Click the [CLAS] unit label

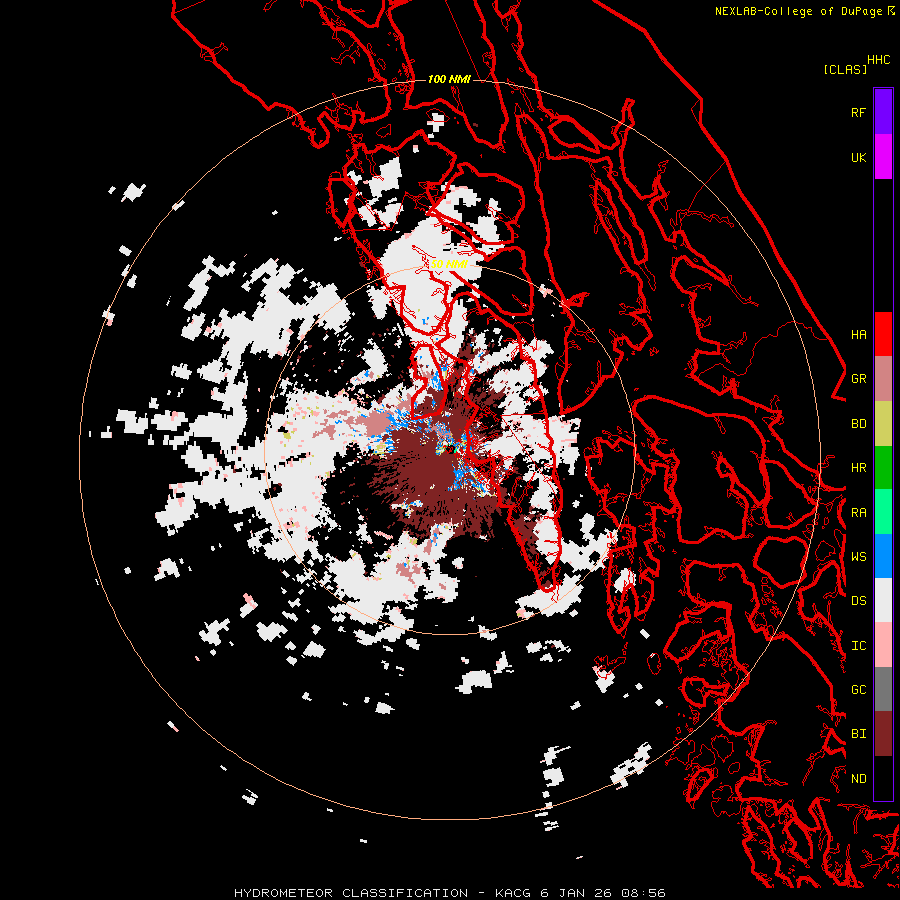pyautogui.click(x=845, y=69)
